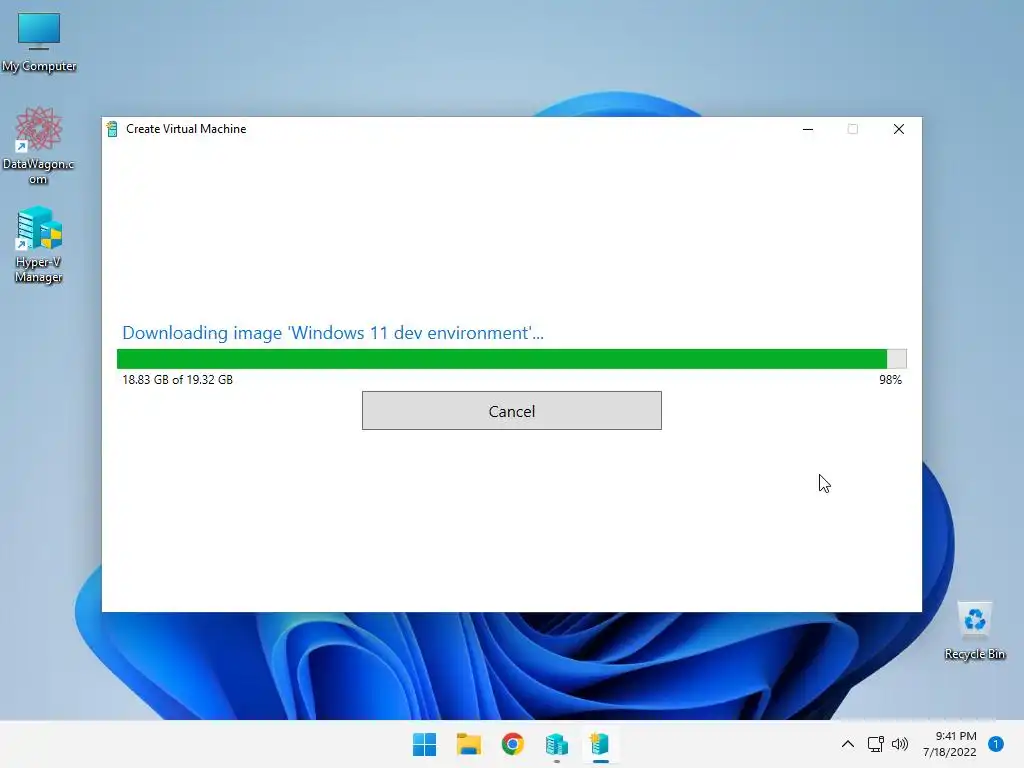Click the green download progress bar
1024x768 pixels.
point(511,359)
